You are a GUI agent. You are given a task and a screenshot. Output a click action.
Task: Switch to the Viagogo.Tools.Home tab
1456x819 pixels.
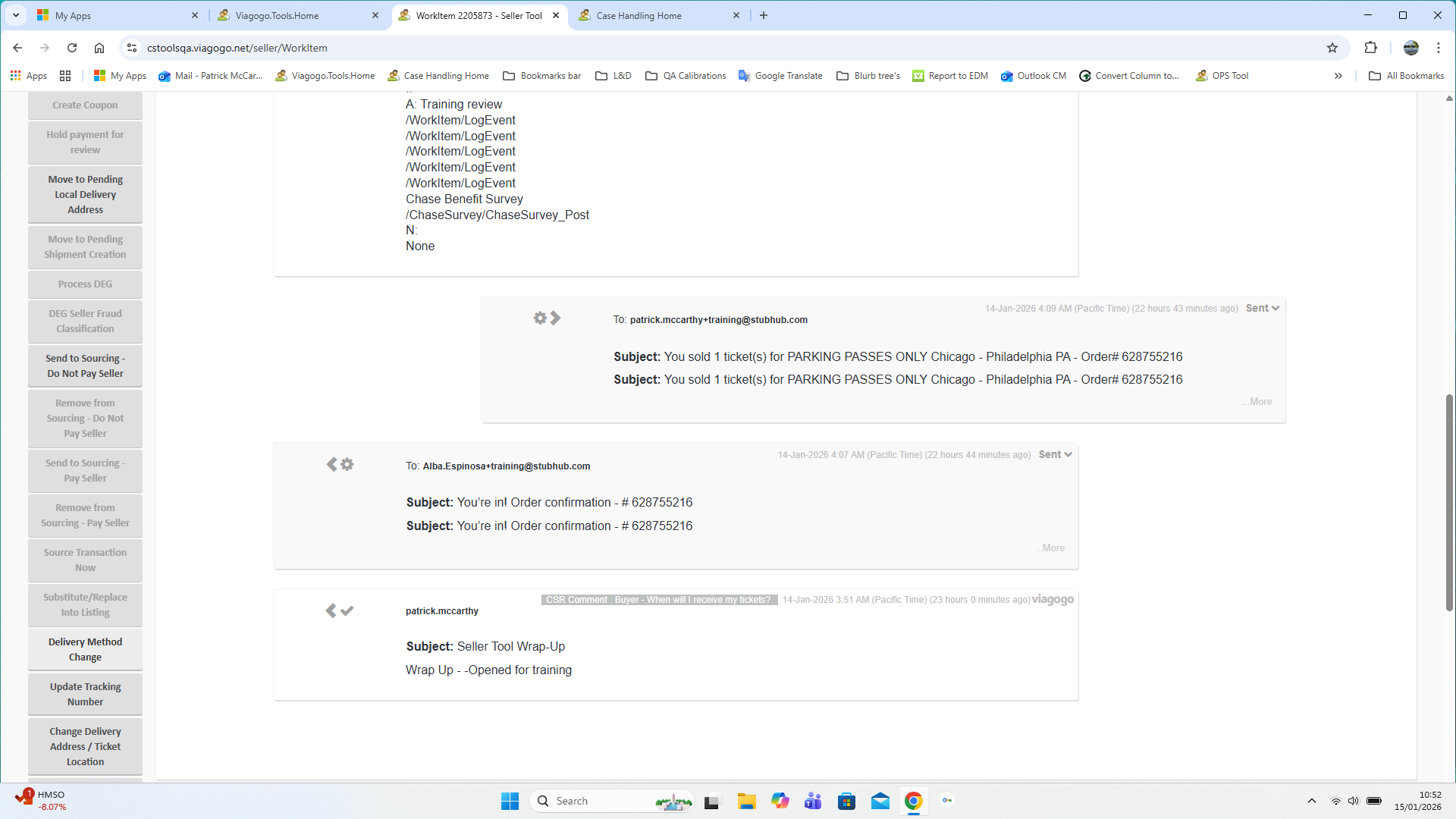tap(277, 15)
